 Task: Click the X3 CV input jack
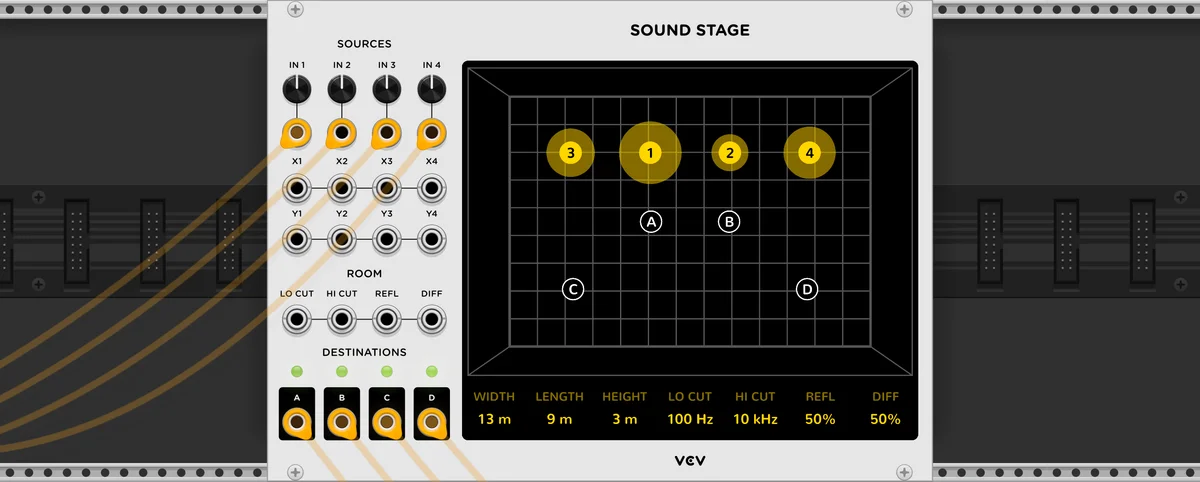click(x=387, y=187)
